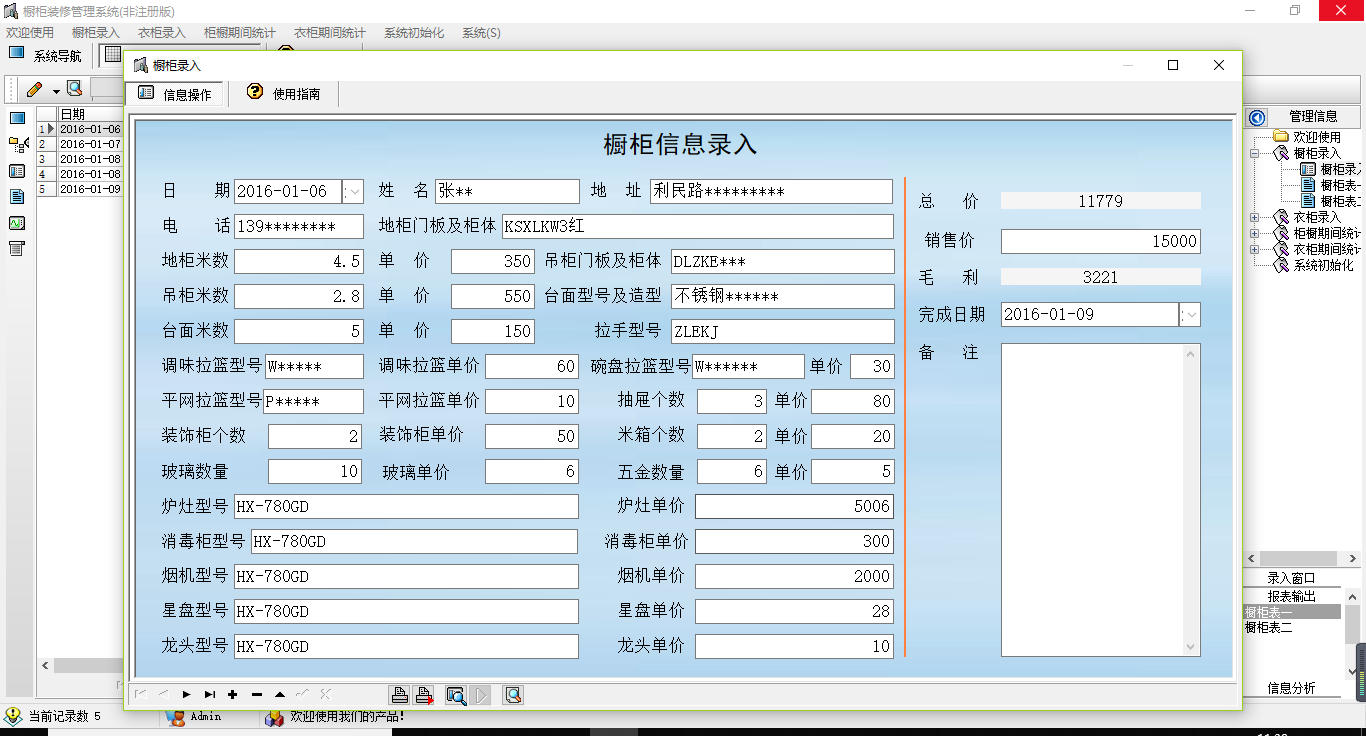
Task: Jump to last record in navigator
Action: pyautogui.click(x=210, y=694)
